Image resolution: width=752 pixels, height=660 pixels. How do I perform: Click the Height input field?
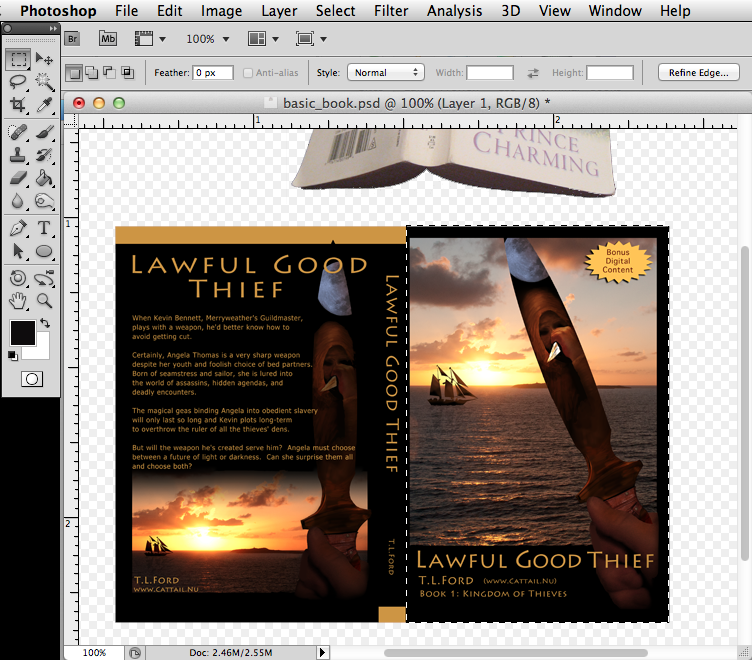(x=610, y=73)
